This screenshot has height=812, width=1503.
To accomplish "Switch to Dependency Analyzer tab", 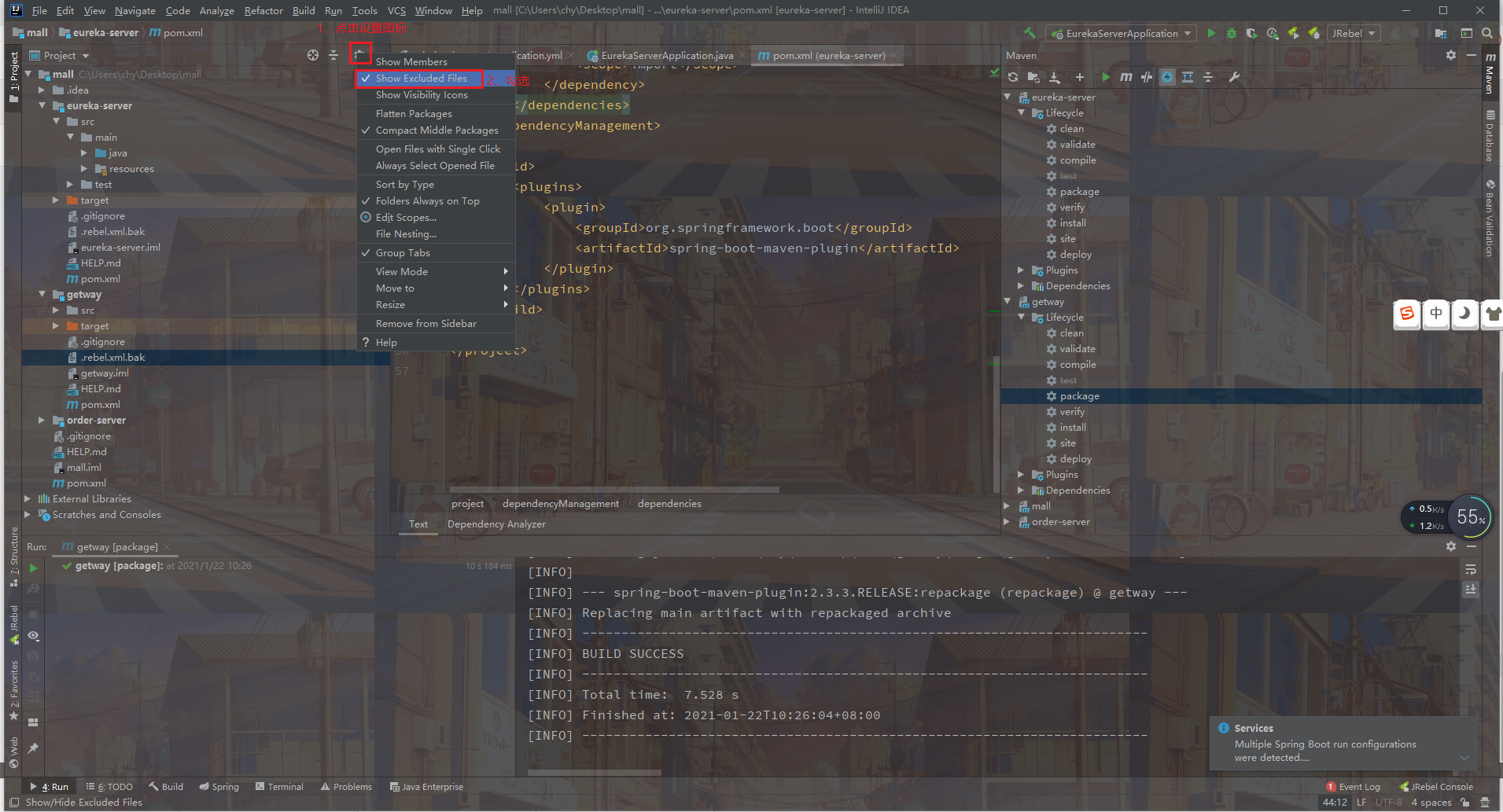I will coord(496,524).
